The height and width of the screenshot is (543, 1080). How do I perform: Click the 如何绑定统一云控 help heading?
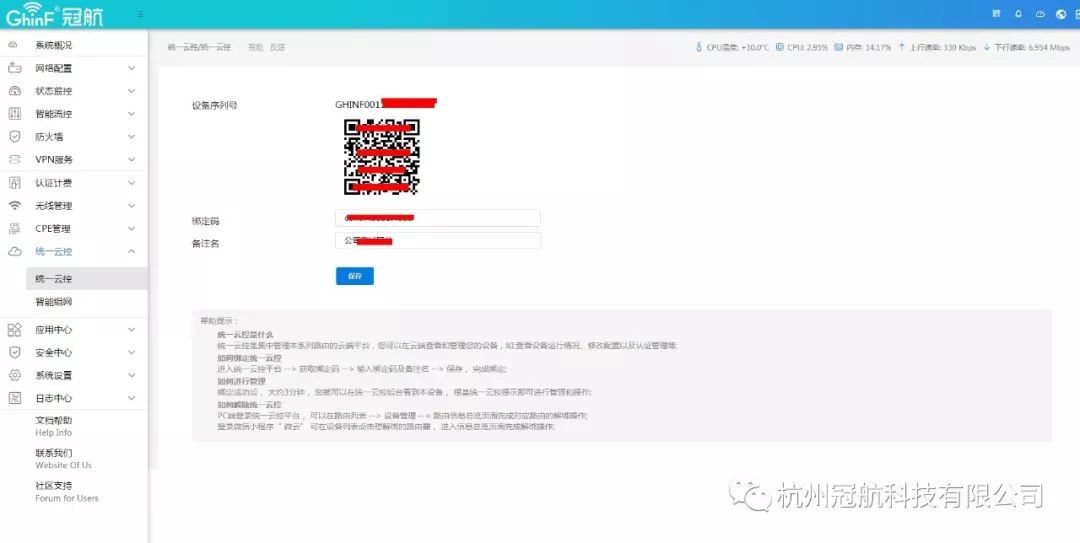coord(249,358)
